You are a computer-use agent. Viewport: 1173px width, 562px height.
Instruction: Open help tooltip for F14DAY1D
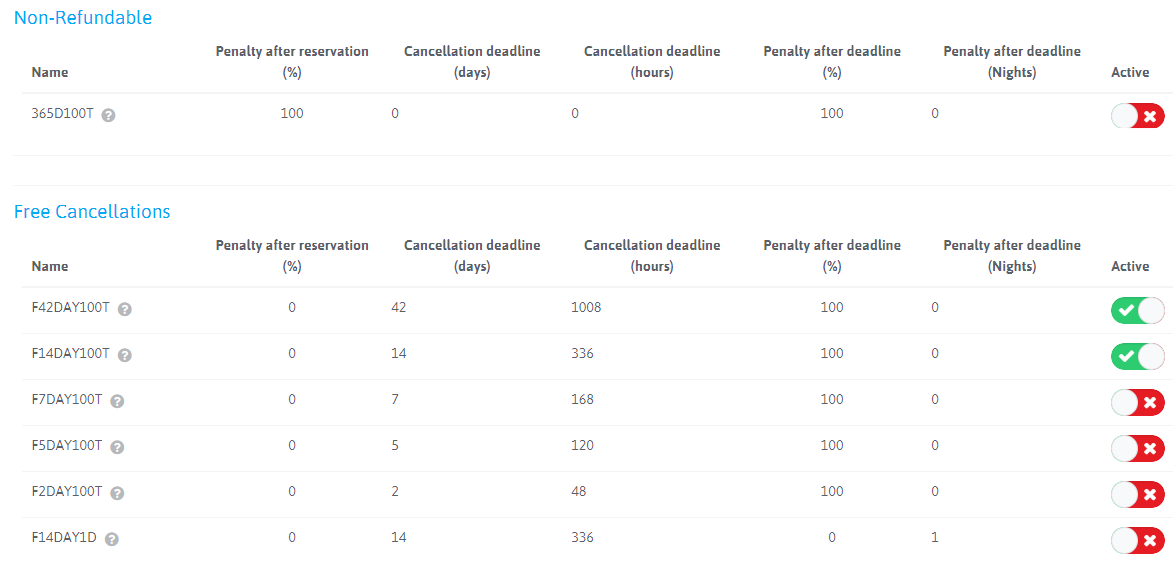(112, 539)
